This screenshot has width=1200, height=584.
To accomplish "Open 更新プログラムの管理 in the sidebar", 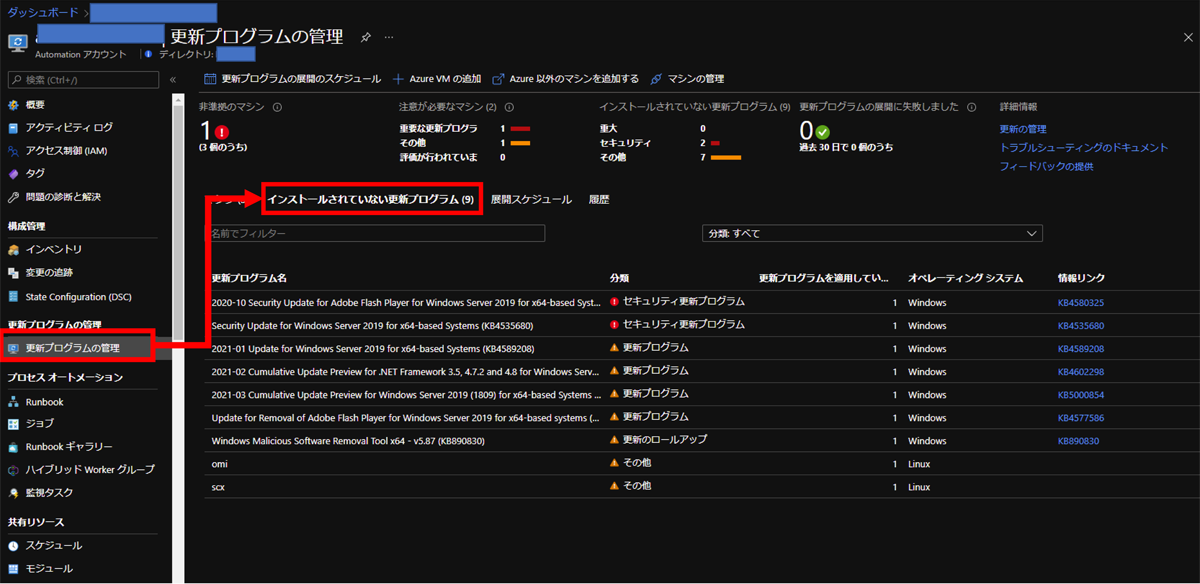I will click(x=76, y=348).
